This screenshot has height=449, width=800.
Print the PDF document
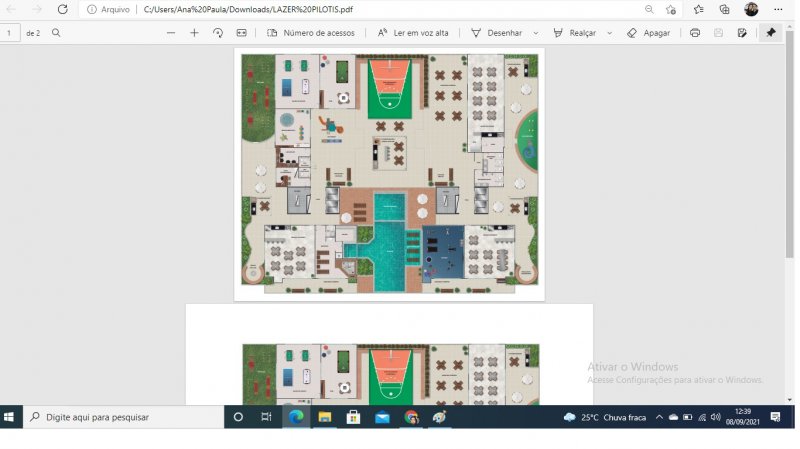[695, 33]
